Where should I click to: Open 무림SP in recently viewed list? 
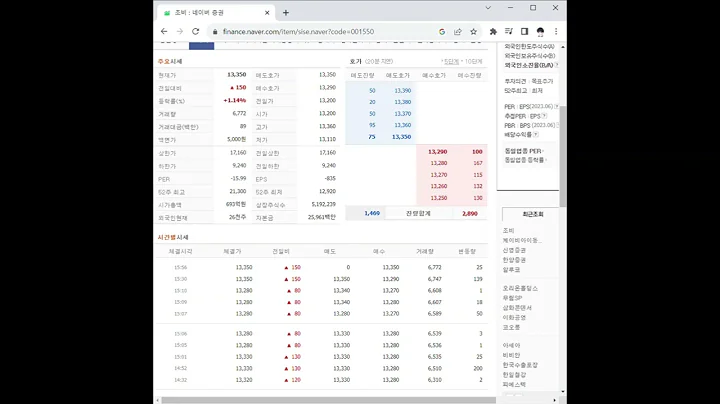coord(512,298)
